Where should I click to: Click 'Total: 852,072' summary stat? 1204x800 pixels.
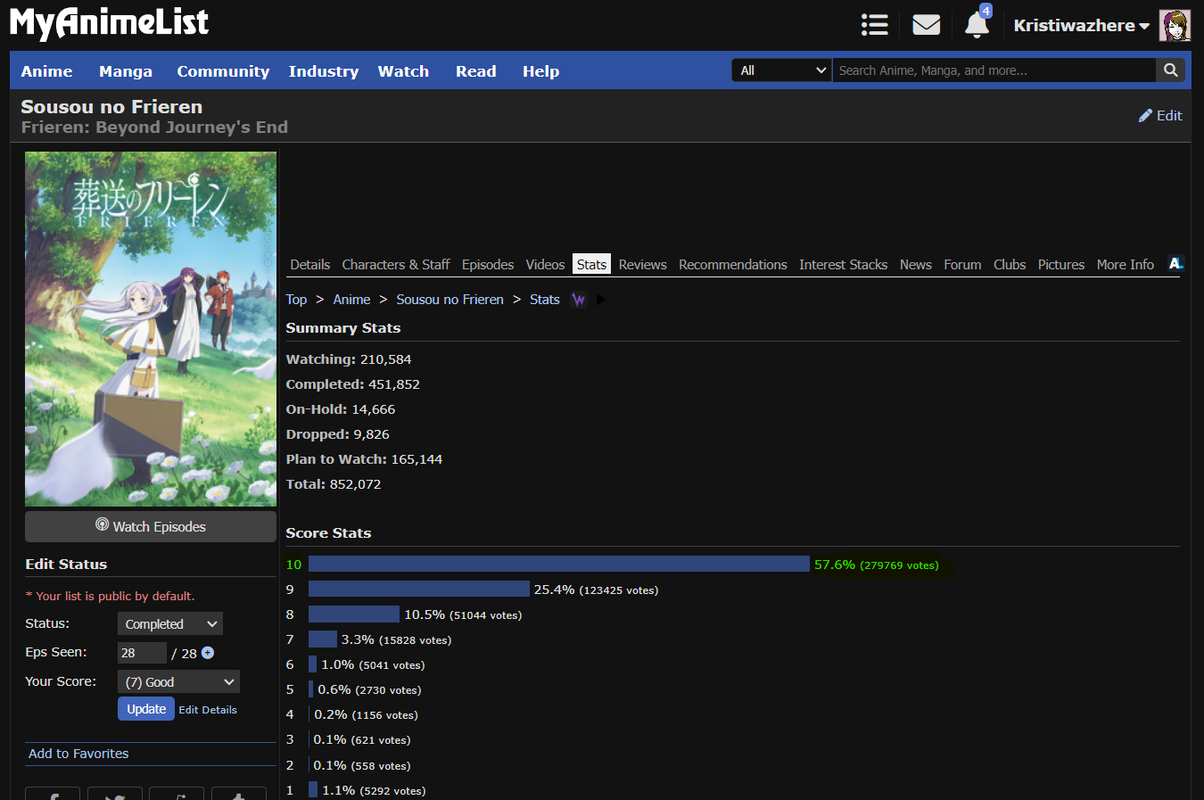coord(334,485)
